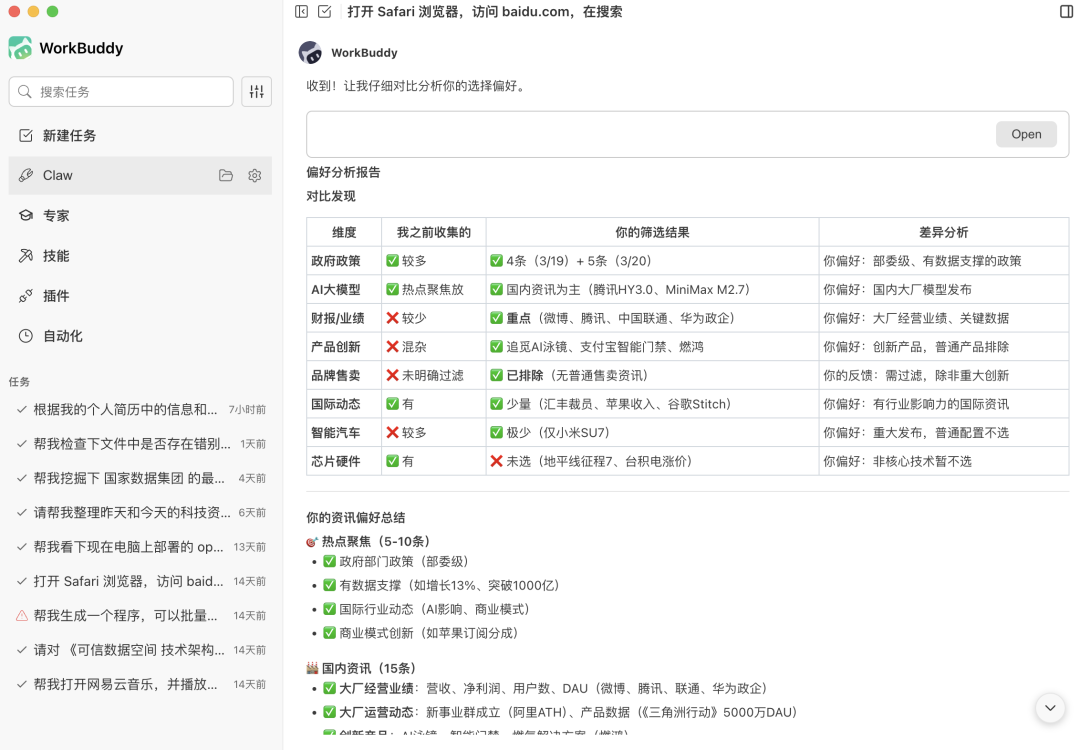Viewport: 1080px width, 750px height.
Task: Open the Claw folder icon
Action: tap(226, 176)
